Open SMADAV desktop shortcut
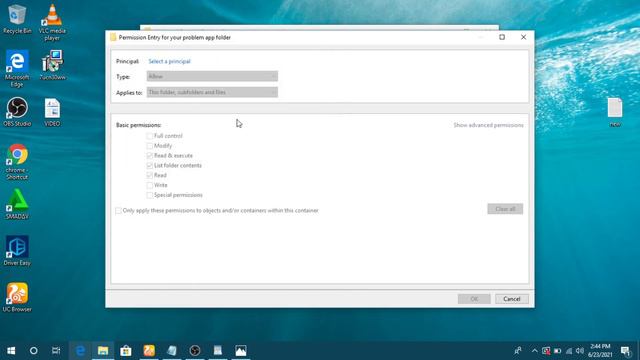This screenshot has height=360, width=640. (17, 204)
